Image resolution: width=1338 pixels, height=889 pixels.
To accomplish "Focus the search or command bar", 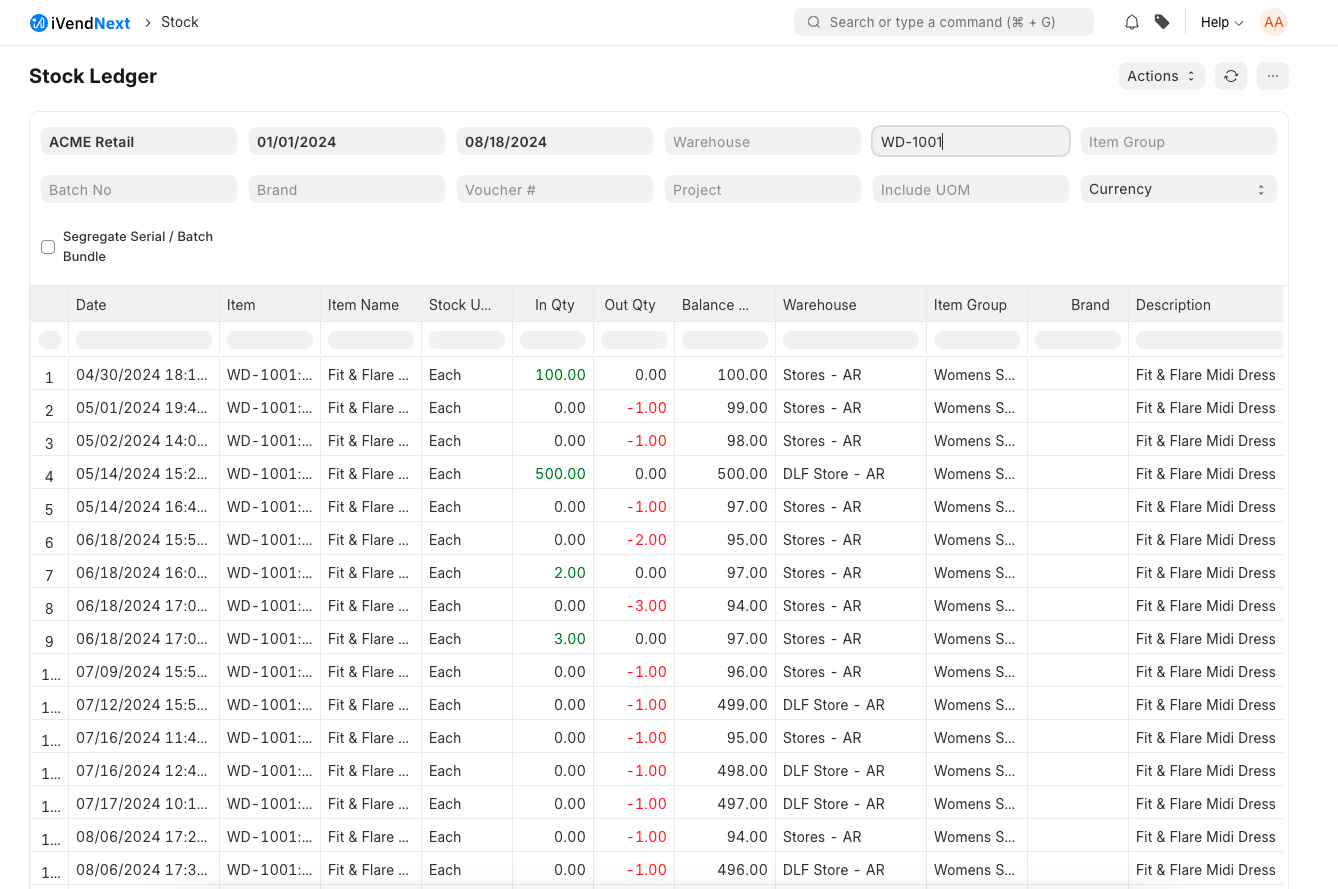I will coord(944,22).
